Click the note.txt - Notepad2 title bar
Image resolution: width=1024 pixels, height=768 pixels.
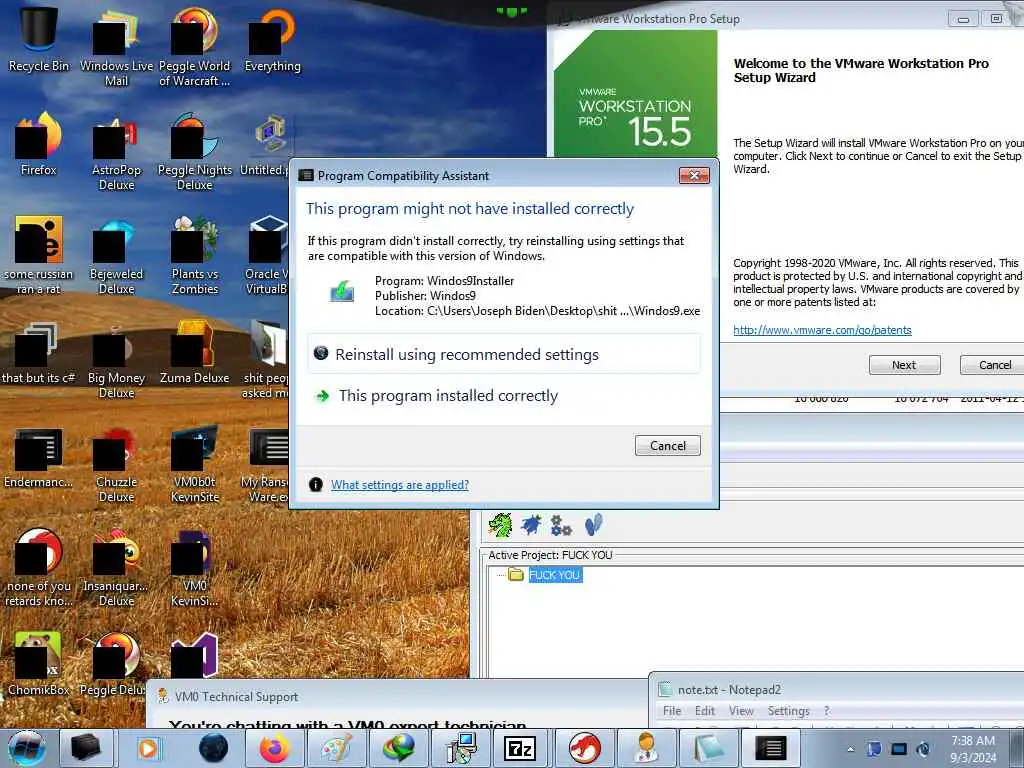(x=836, y=690)
